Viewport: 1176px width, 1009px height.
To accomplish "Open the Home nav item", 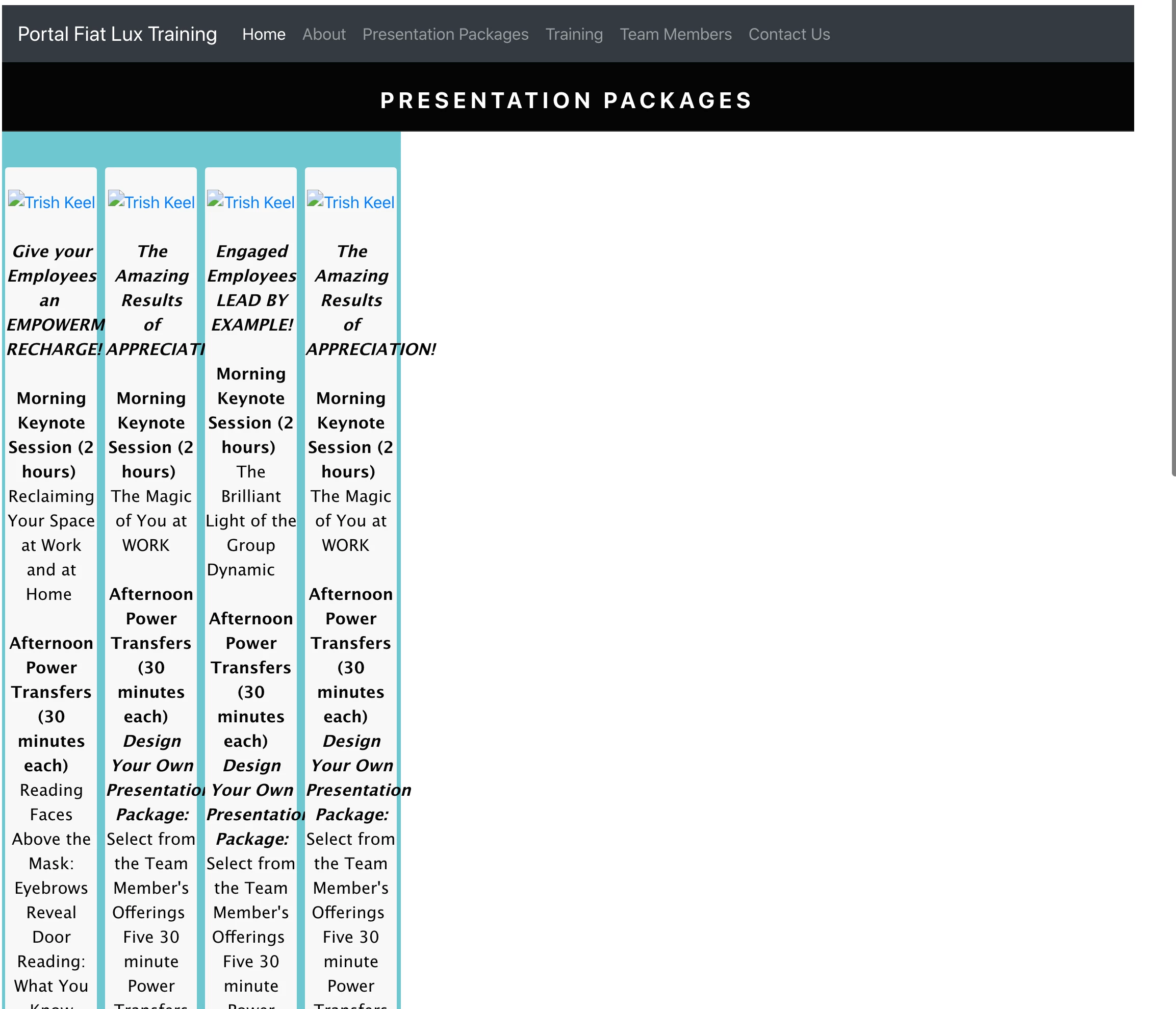I will (263, 34).
